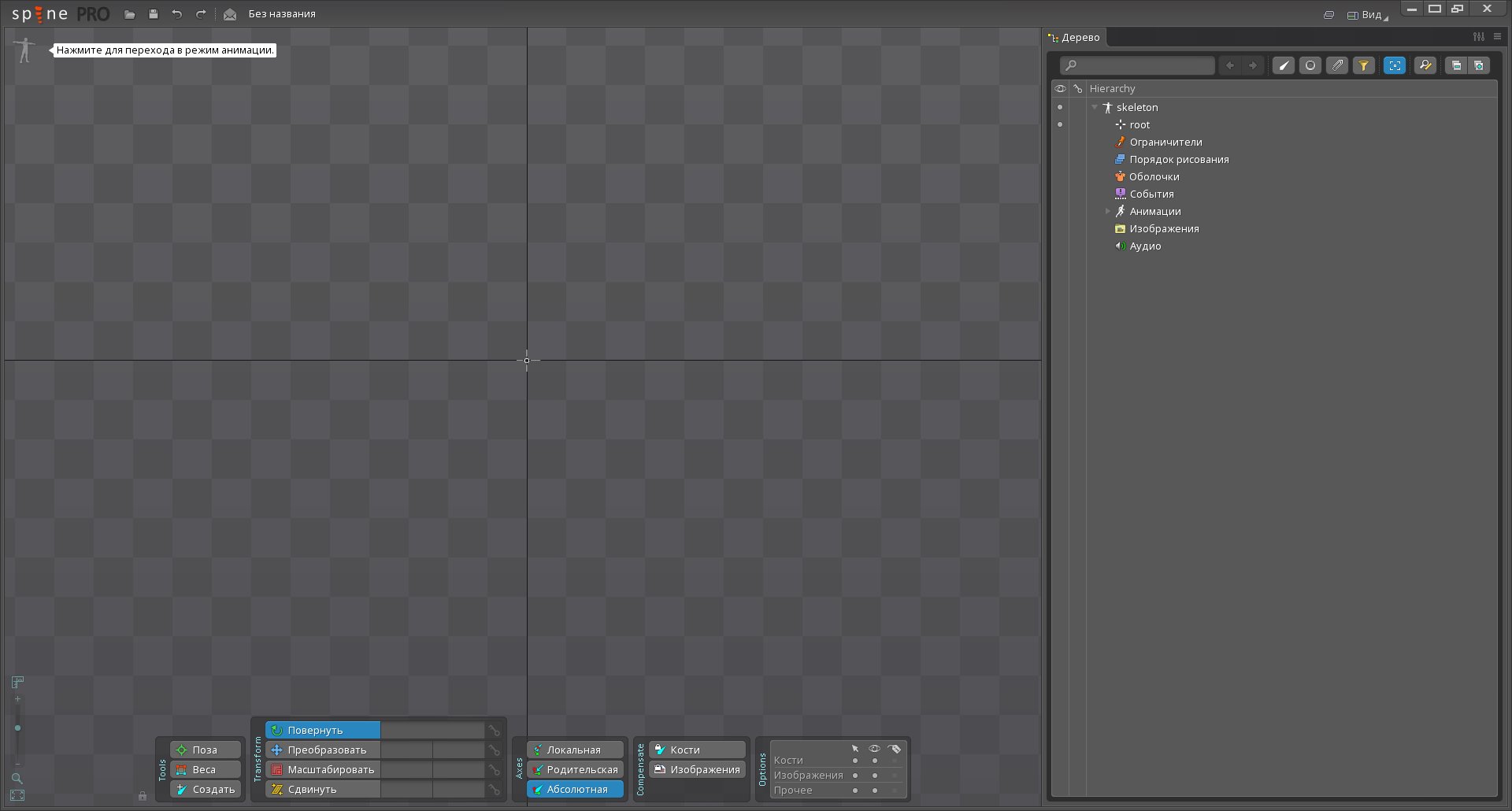Go to next selection arrow in tree
1512x811 pixels.
1253,65
